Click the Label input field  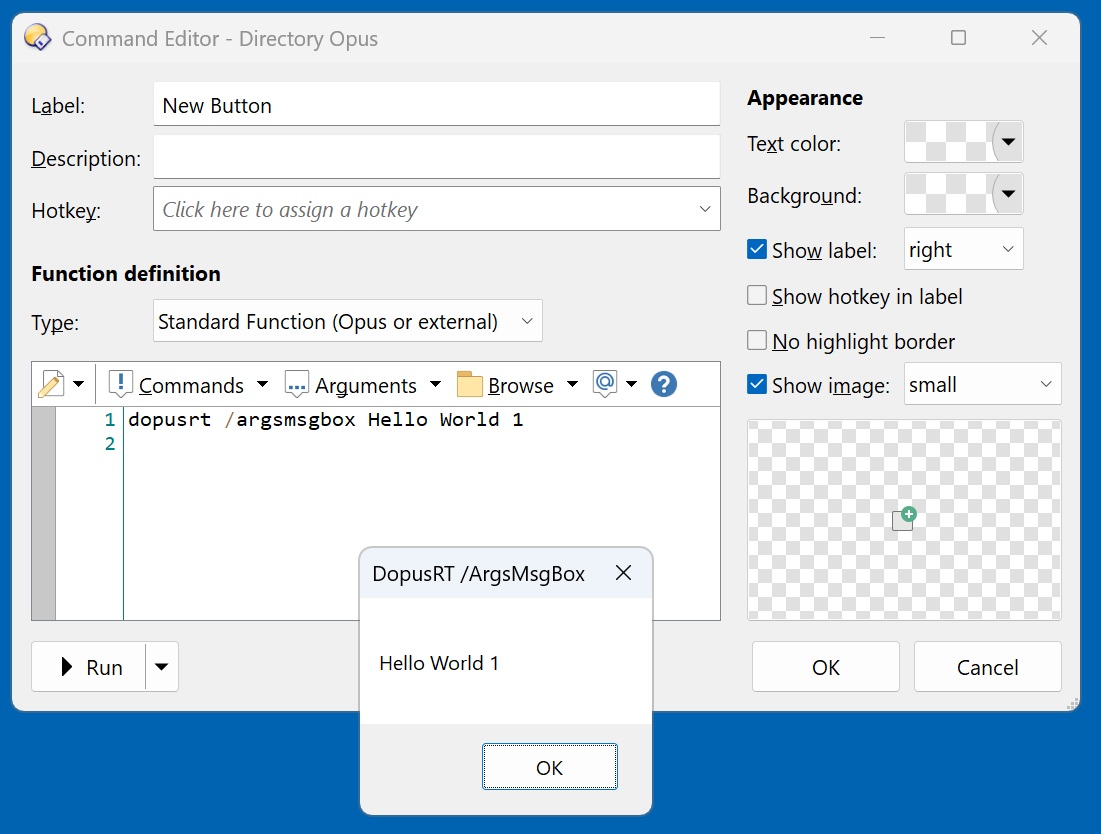tap(437, 105)
